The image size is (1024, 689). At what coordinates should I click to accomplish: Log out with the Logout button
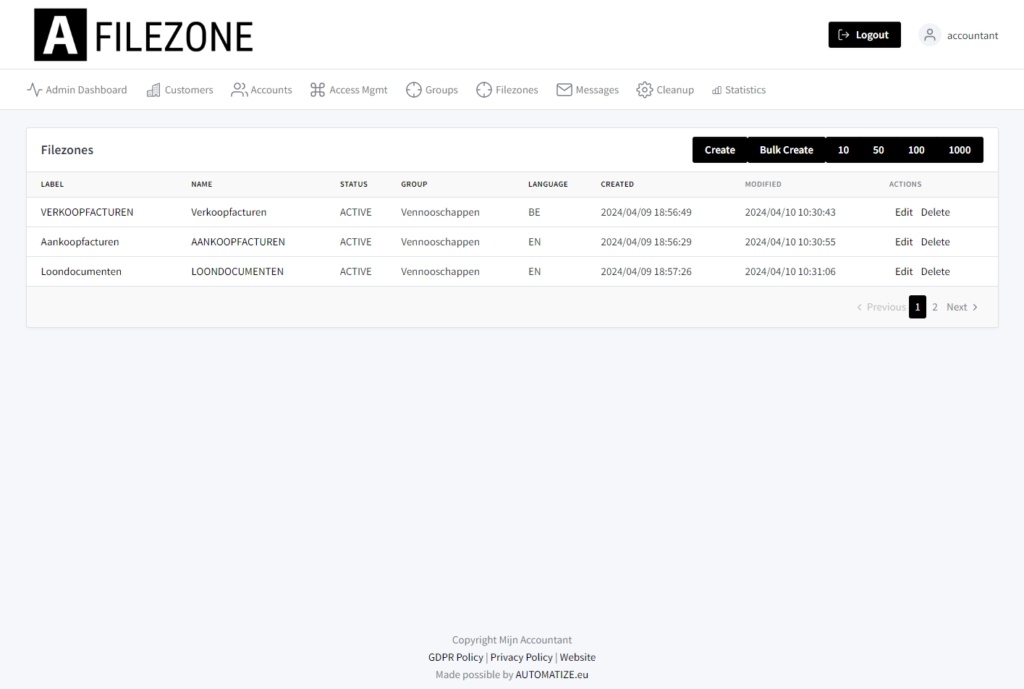point(865,35)
